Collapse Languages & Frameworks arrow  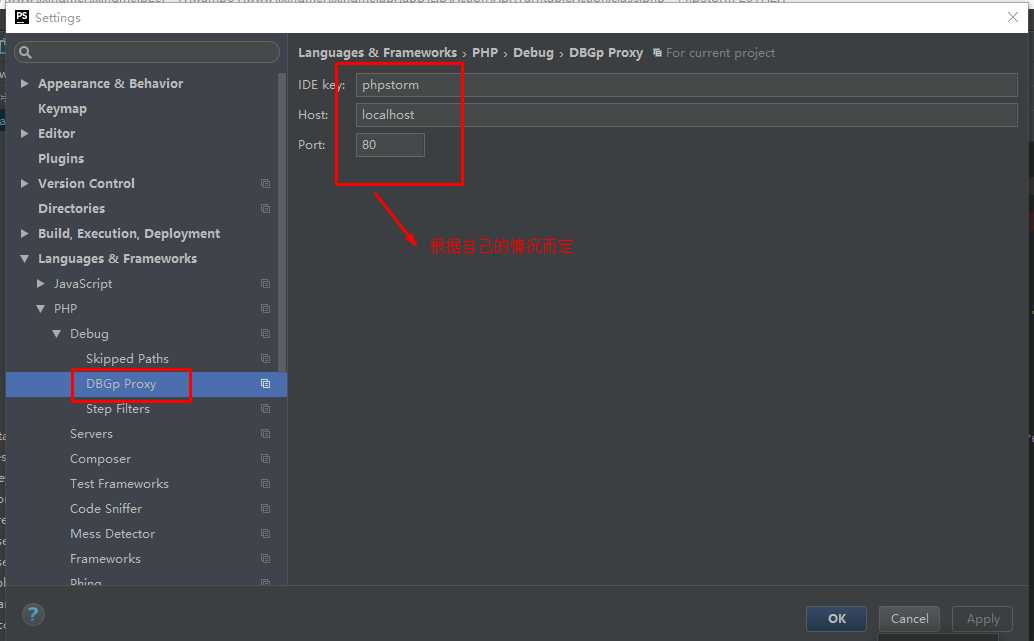(x=24, y=259)
